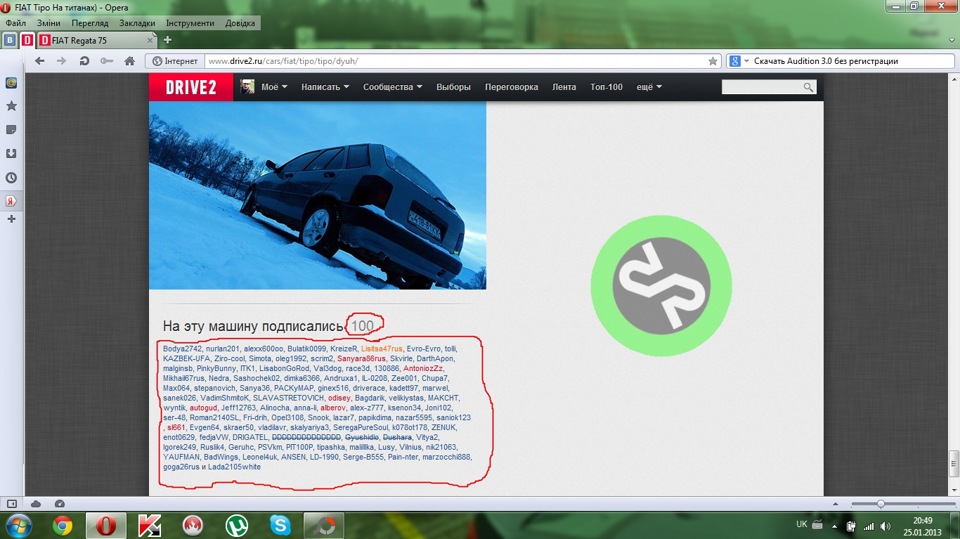Click the DRIVE2 logo
960x539 pixels.
pos(190,87)
